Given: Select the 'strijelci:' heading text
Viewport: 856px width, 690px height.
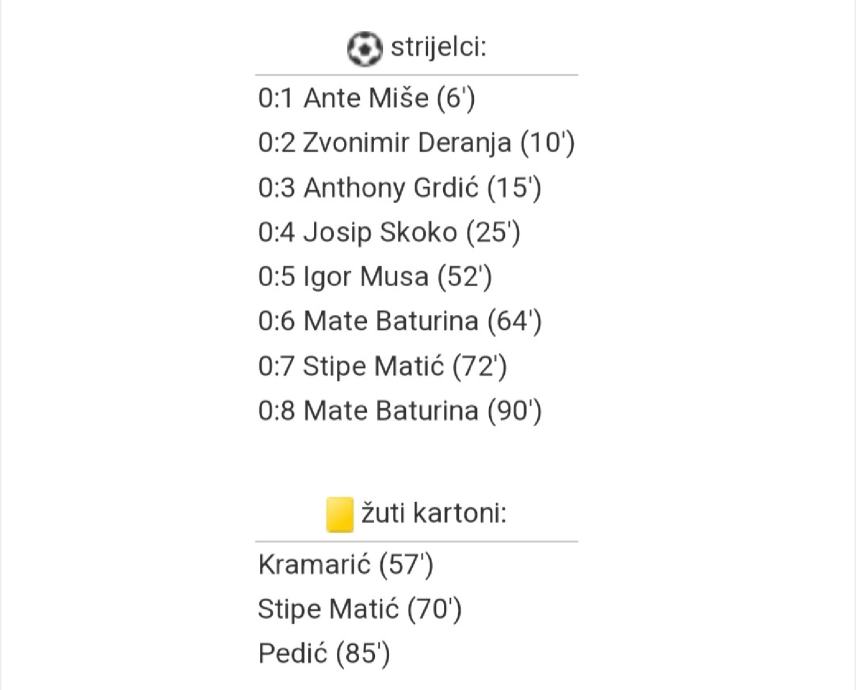Looking at the screenshot, I should [438, 48].
